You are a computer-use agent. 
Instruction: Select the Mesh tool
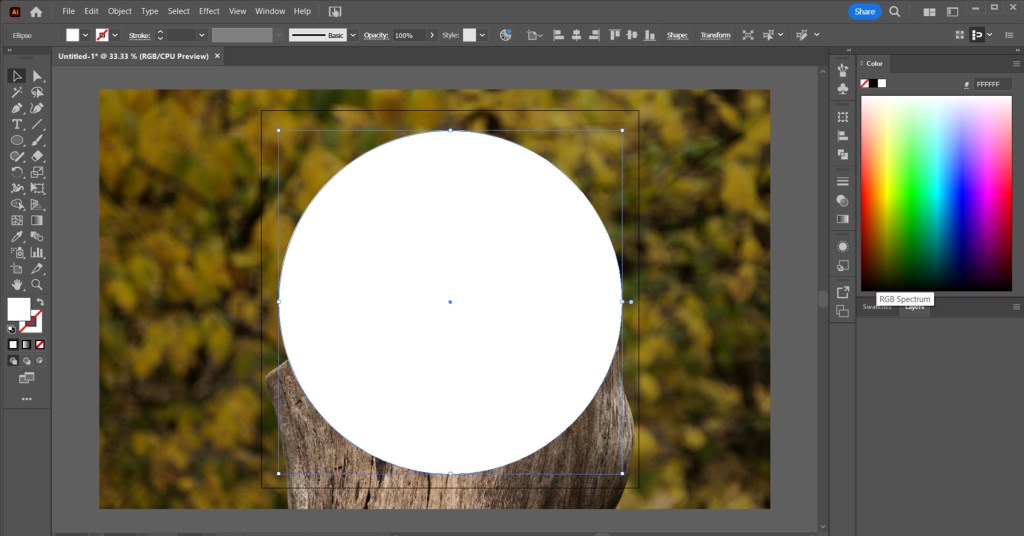tap(17, 221)
